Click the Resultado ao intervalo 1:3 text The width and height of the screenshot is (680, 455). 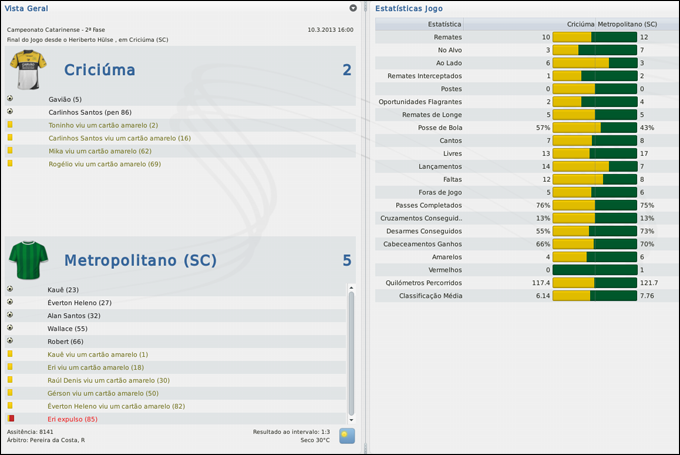click(291, 432)
